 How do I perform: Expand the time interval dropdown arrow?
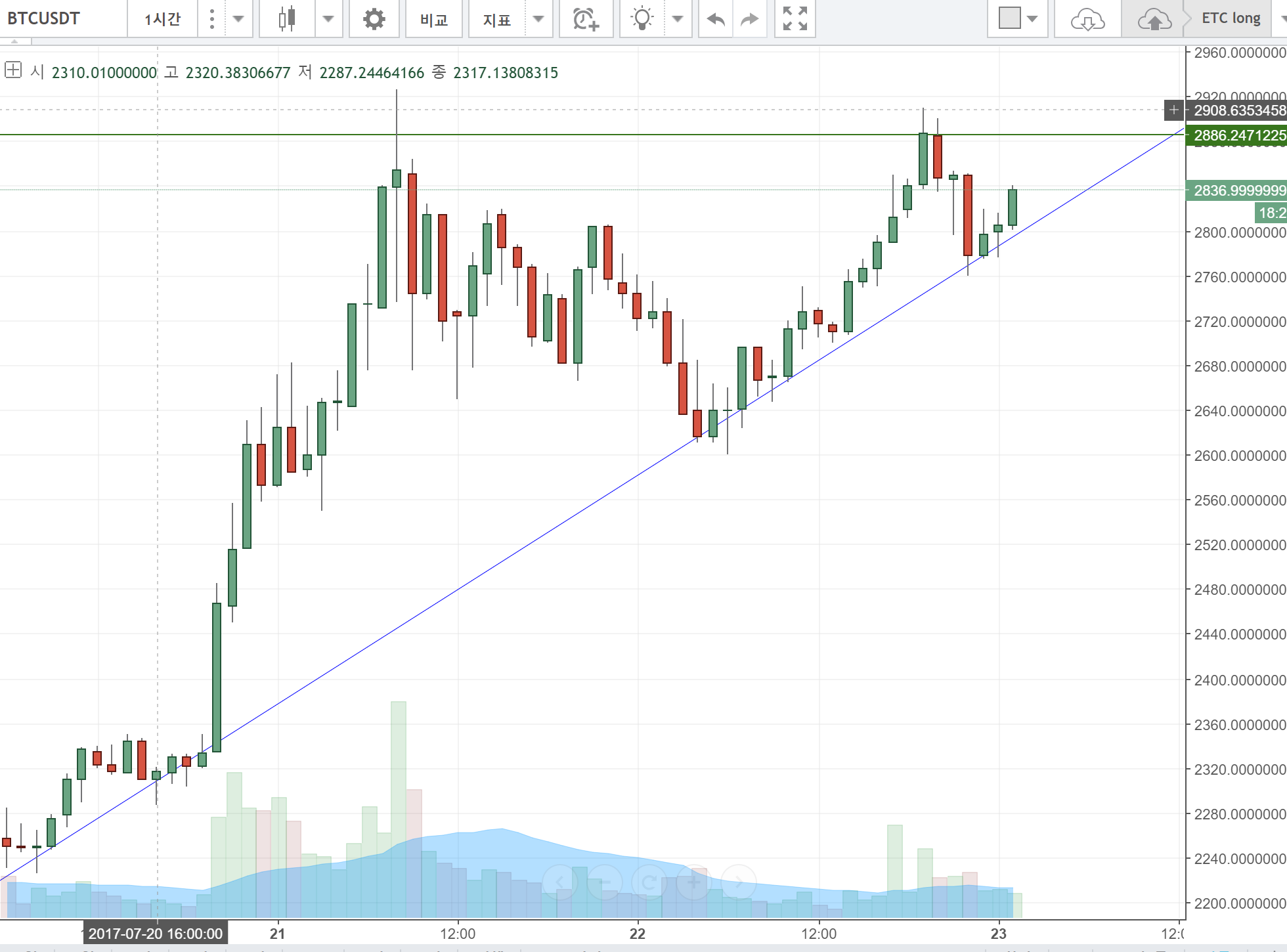(238, 19)
